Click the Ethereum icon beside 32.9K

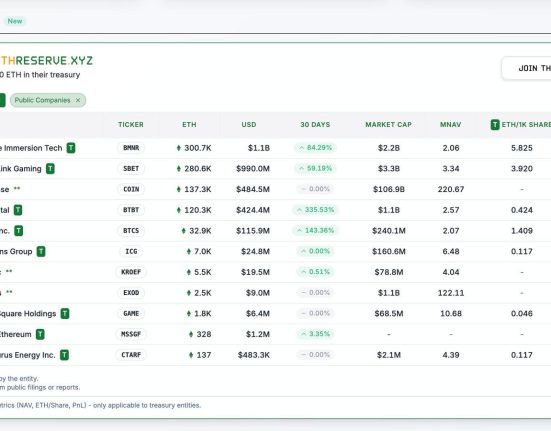coord(183,231)
